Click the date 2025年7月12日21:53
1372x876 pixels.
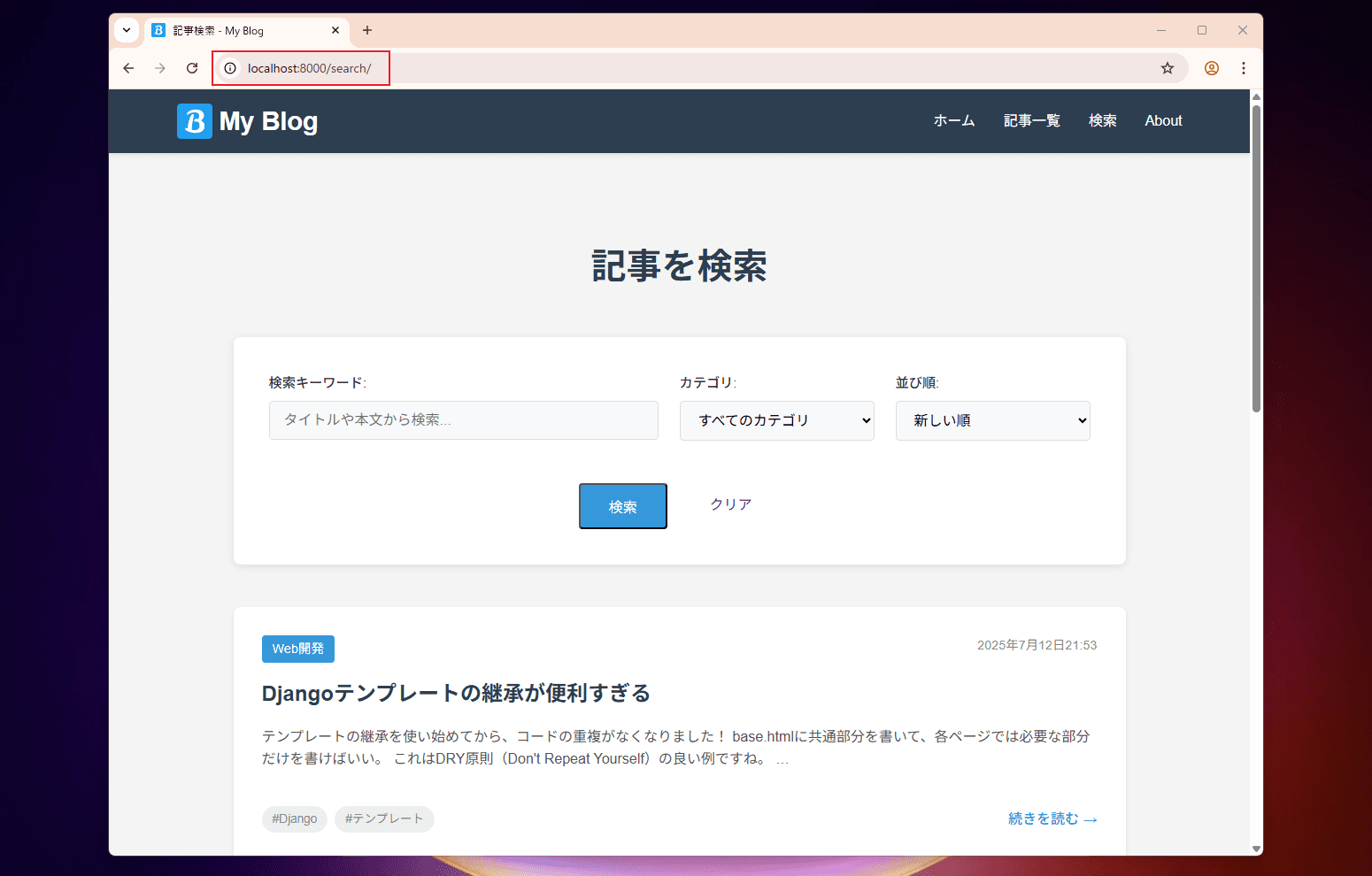tap(1037, 645)
